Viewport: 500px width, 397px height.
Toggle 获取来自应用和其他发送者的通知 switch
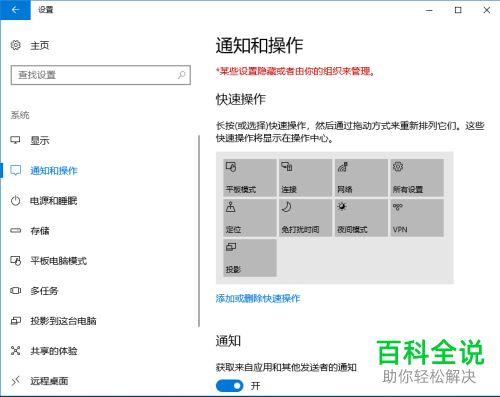pyautogui.click(x=230, y=386)
